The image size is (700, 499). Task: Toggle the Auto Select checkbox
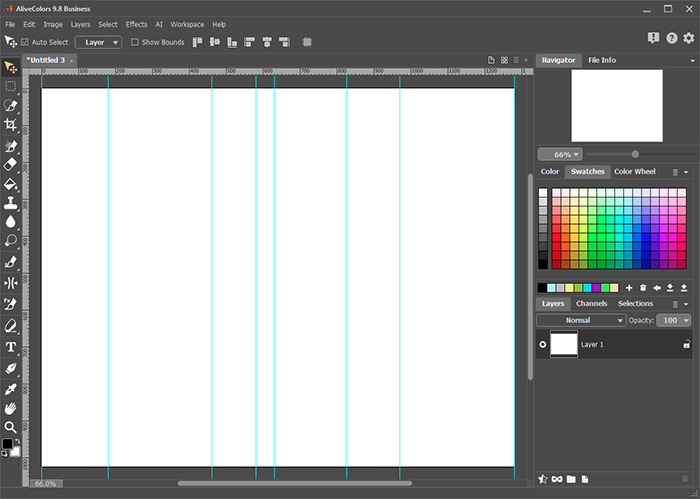(x=25, y=42)
